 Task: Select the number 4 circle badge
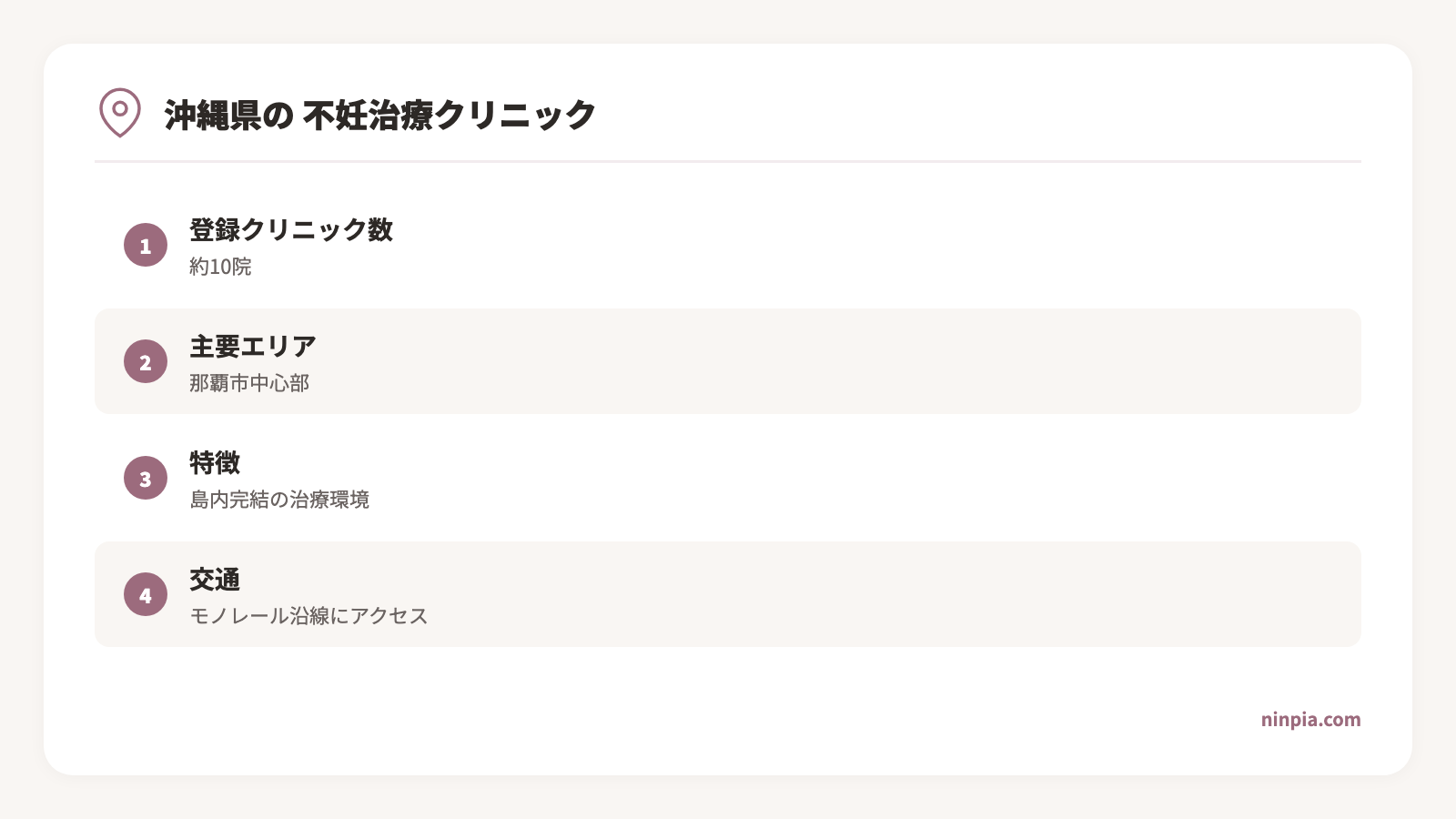click(146, 594)
